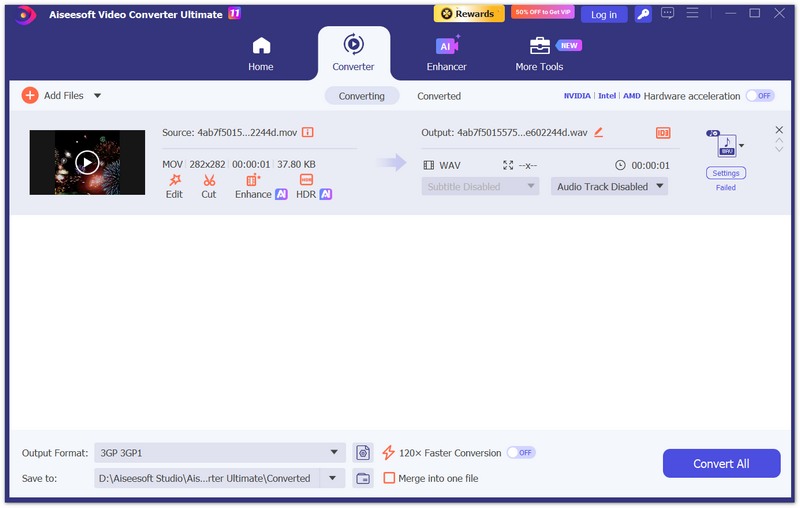Check Merge into one file
The height and width of the screenshot is (508, 800).
389,478
